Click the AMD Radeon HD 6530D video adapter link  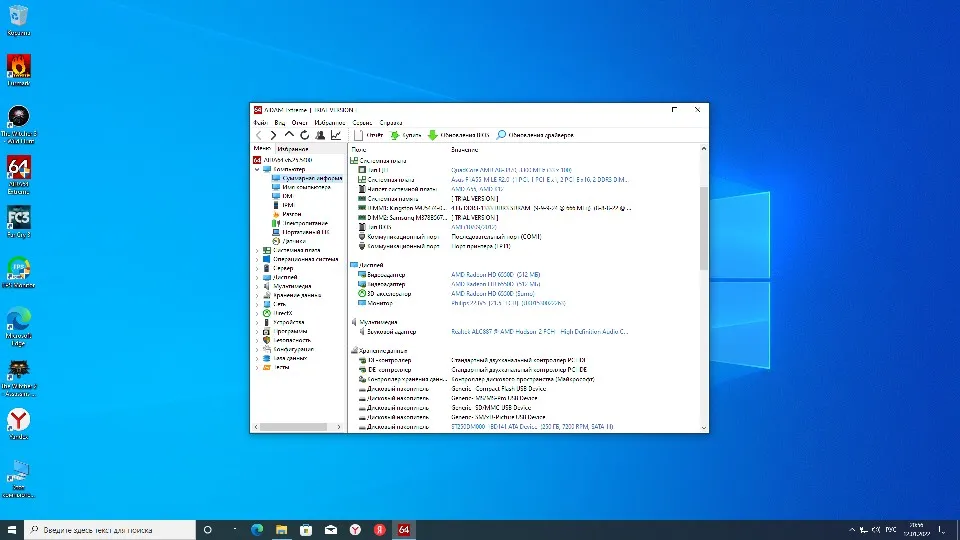(x=493, y=274)
